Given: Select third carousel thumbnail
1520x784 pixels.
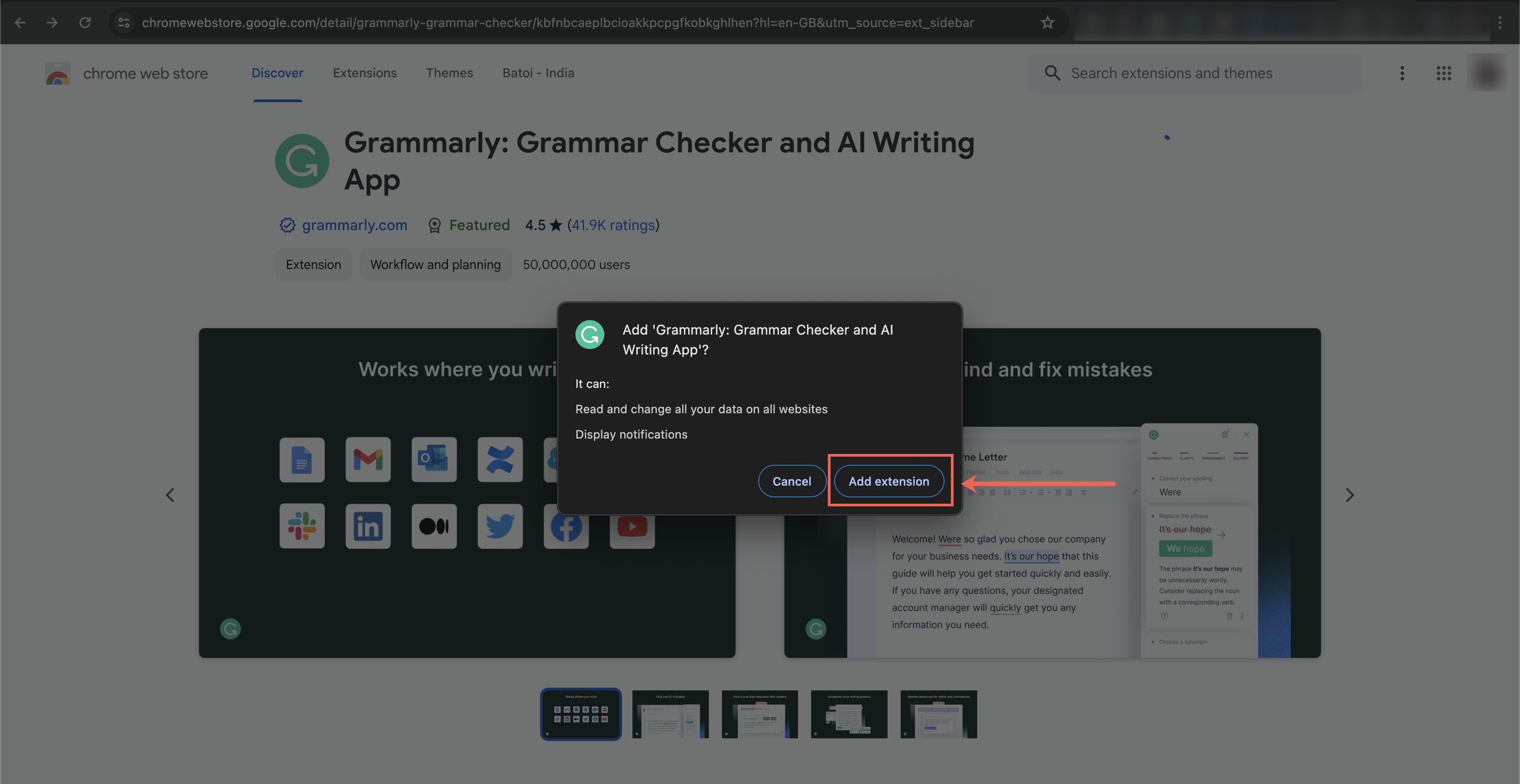Looking at the screenshot, I should (x=760, y=714).
